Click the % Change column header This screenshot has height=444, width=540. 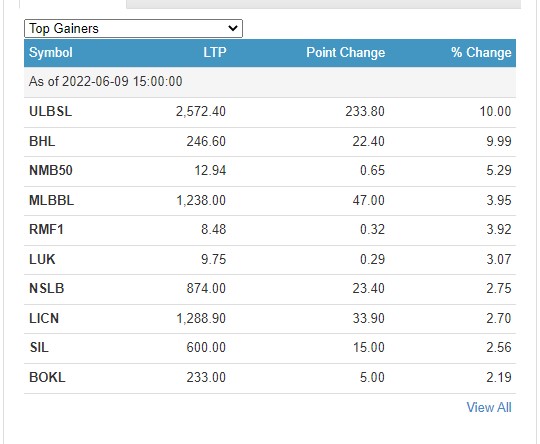(x=481, y=53)
